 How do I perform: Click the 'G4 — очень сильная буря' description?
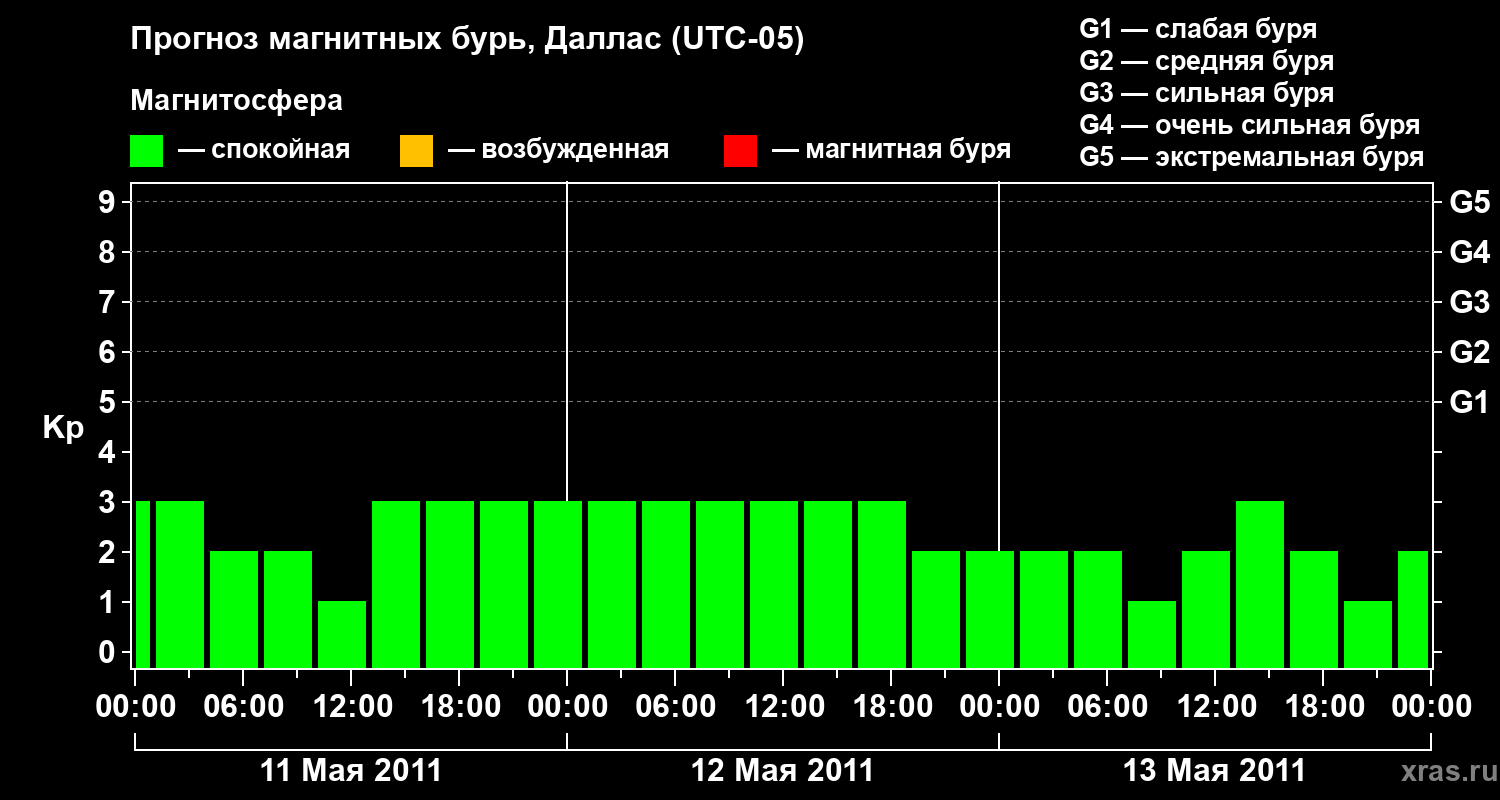1249,125
